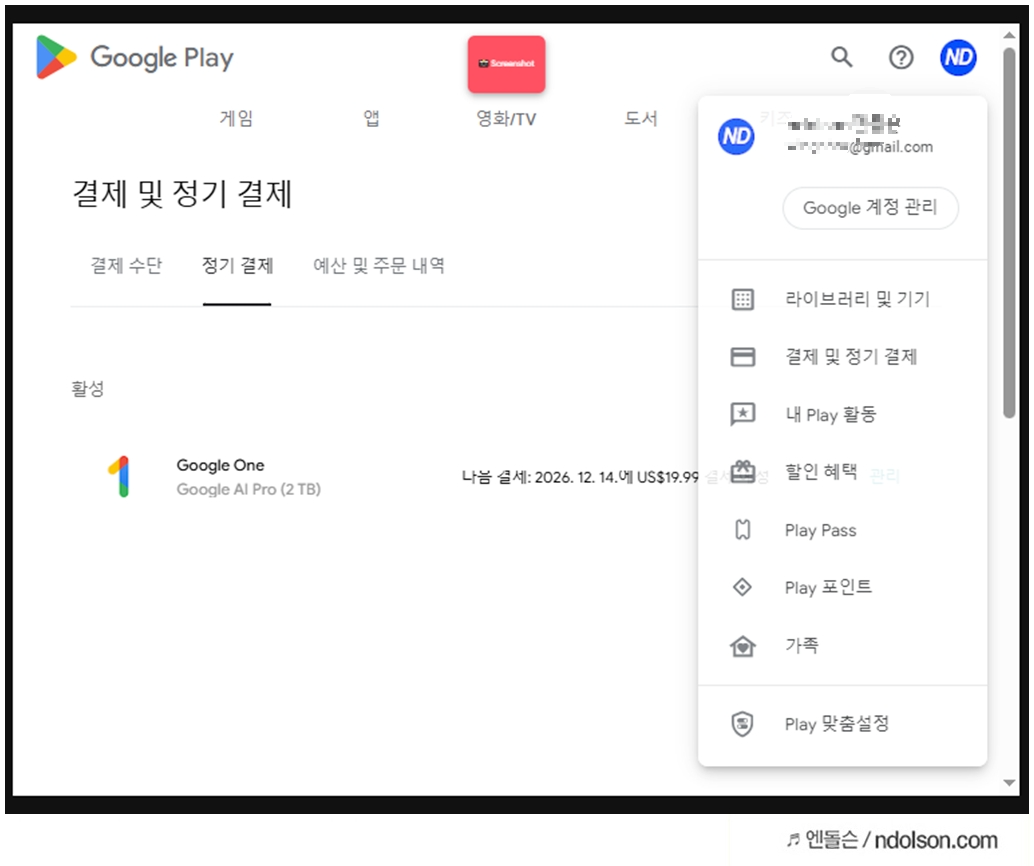
Task: Open search with the magnifier icon
Action: (841, 57)
